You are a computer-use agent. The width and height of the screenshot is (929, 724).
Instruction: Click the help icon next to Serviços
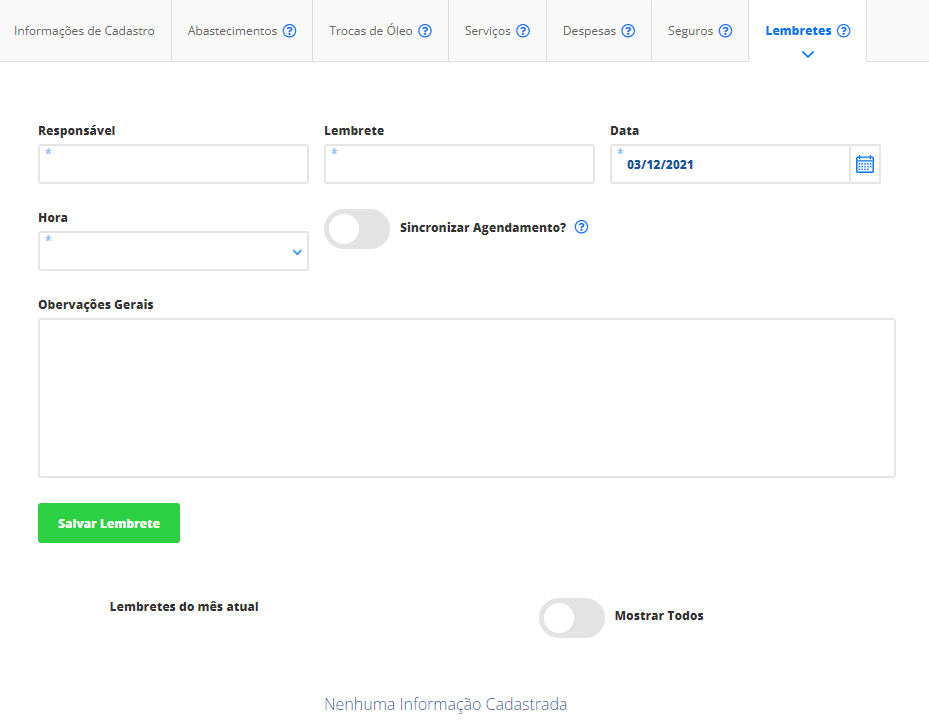click(523, 31)
